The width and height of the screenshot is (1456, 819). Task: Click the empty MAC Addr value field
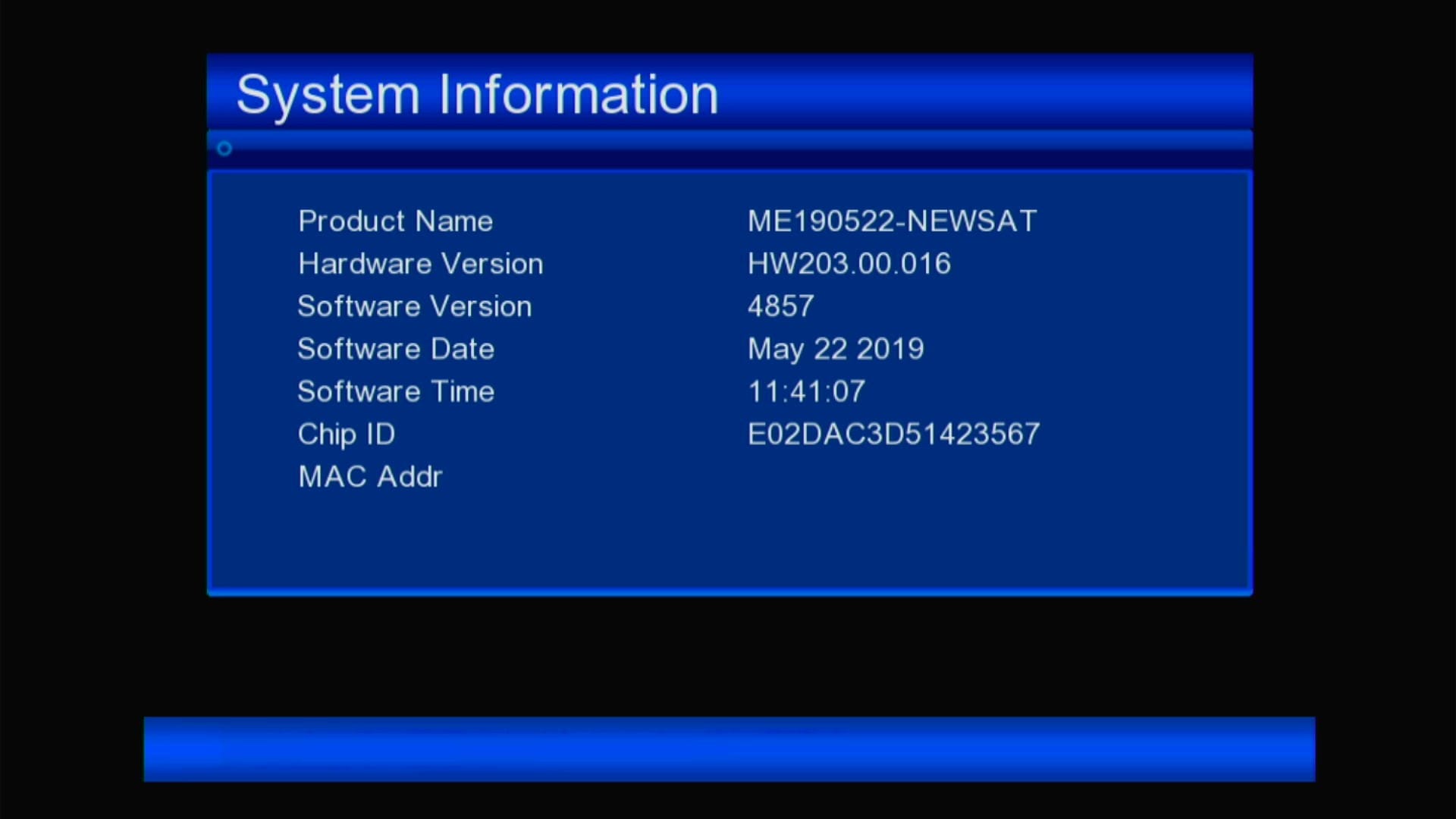834,476
